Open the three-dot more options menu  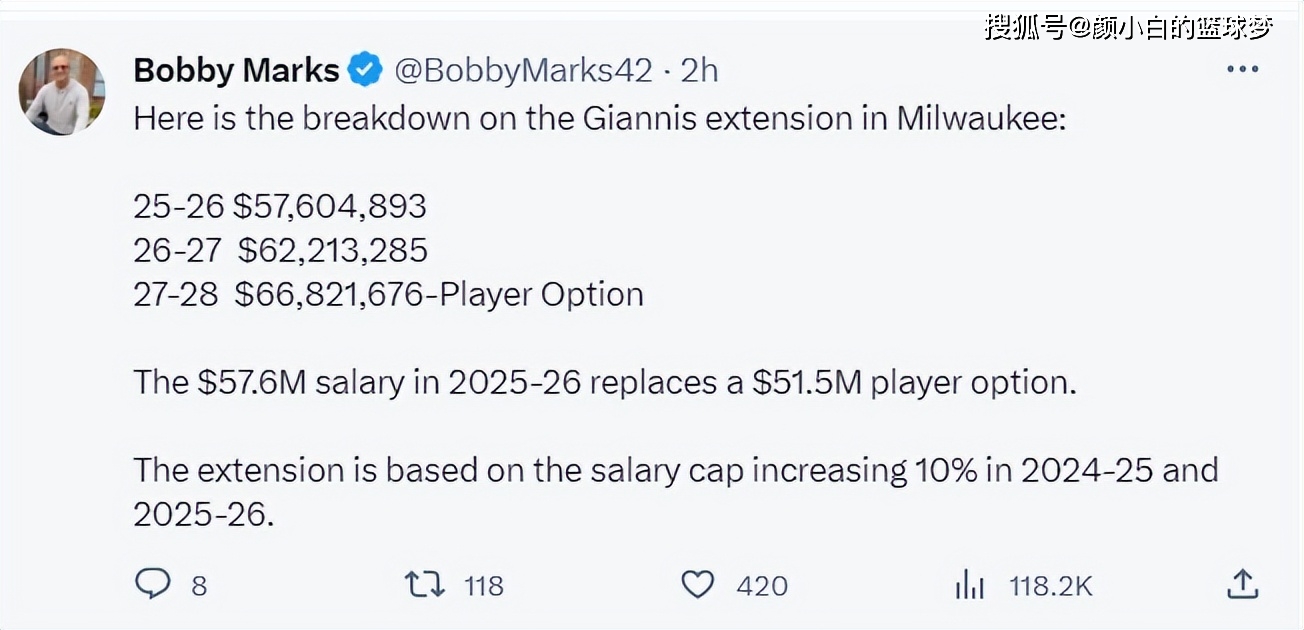click(x=1242, y=69)
